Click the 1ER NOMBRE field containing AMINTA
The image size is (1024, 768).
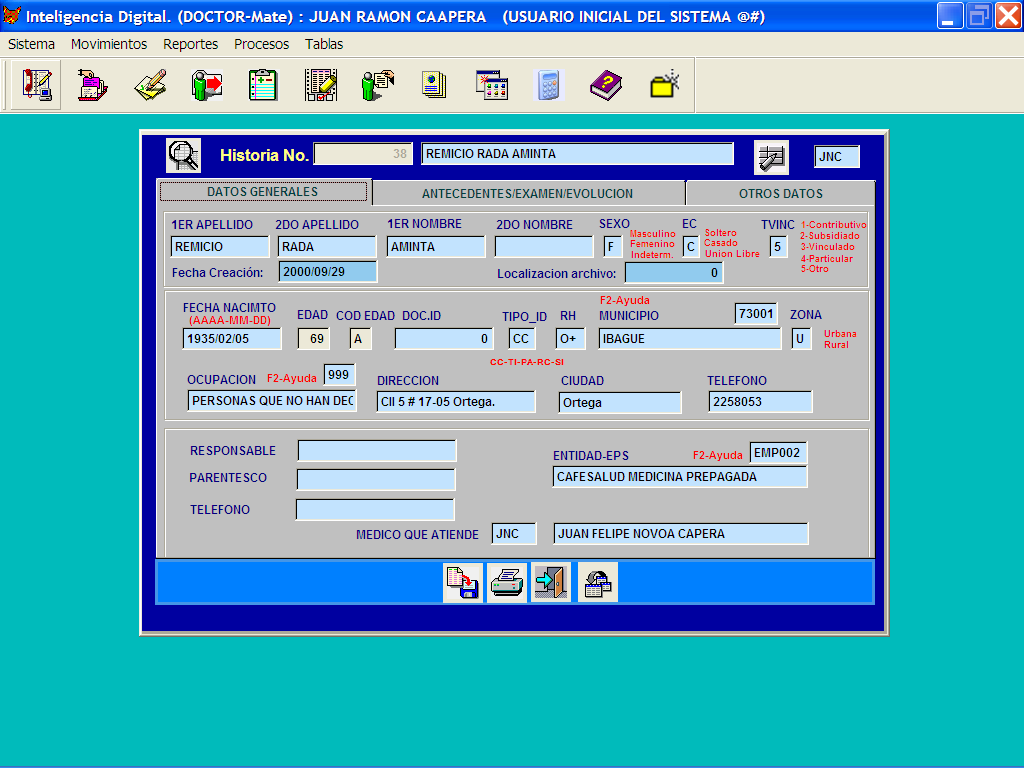pos(436,247)
